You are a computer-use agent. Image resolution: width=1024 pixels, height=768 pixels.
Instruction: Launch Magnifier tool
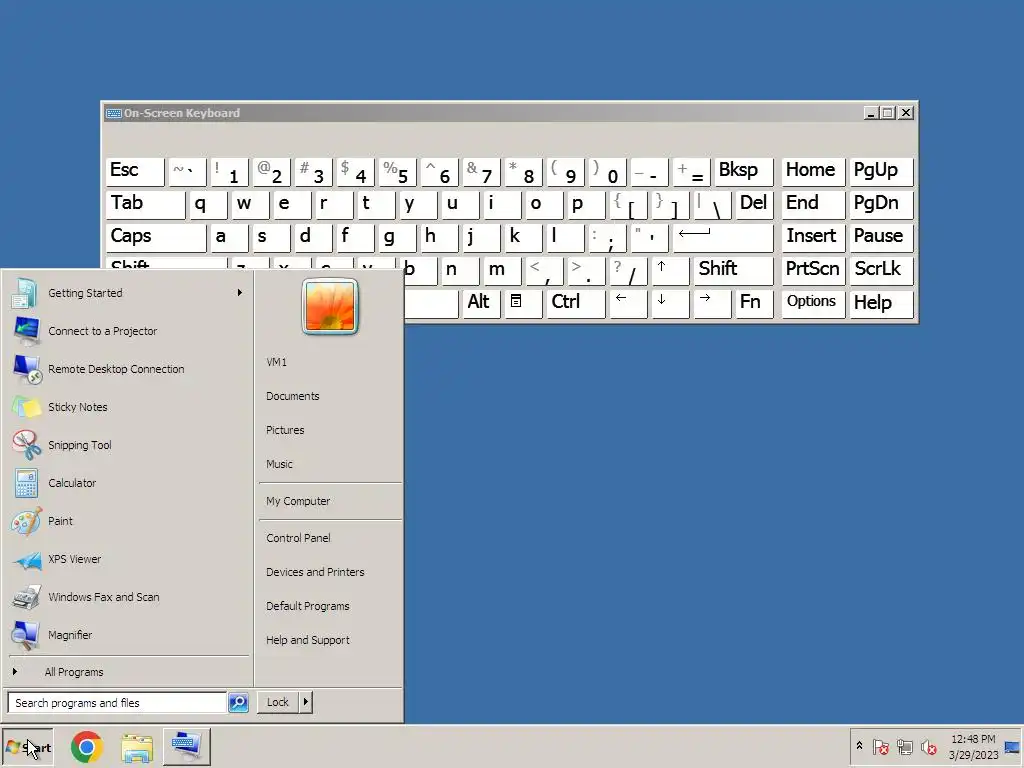(x=128, y=635)
